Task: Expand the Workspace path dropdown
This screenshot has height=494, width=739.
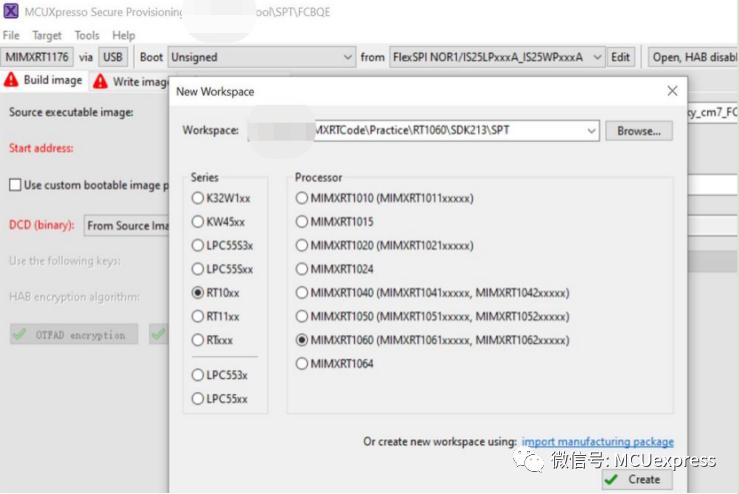Action: pos(591,131)
